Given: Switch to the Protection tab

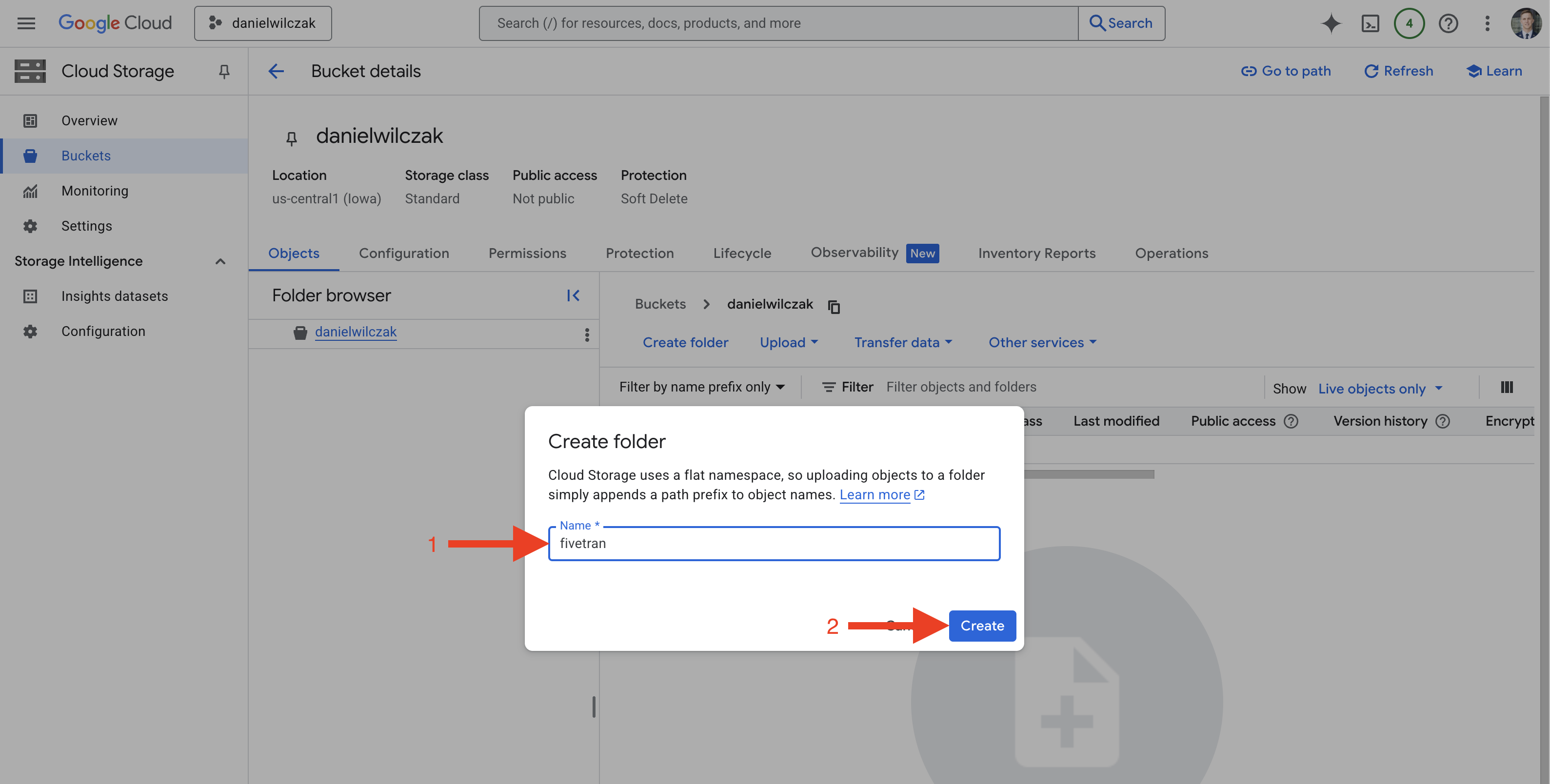Looking at the screenshot, I should [639, 254].
